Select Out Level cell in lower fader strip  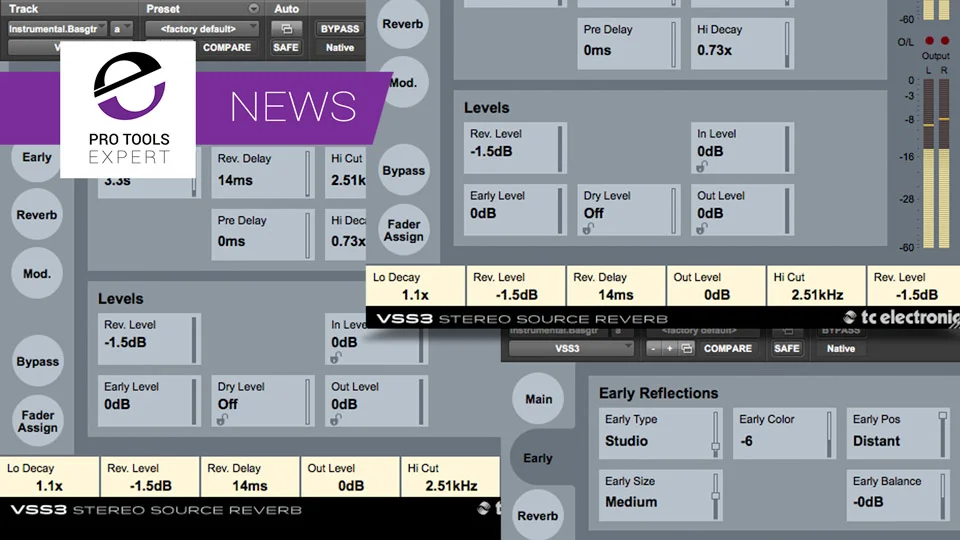coord(350,477)
